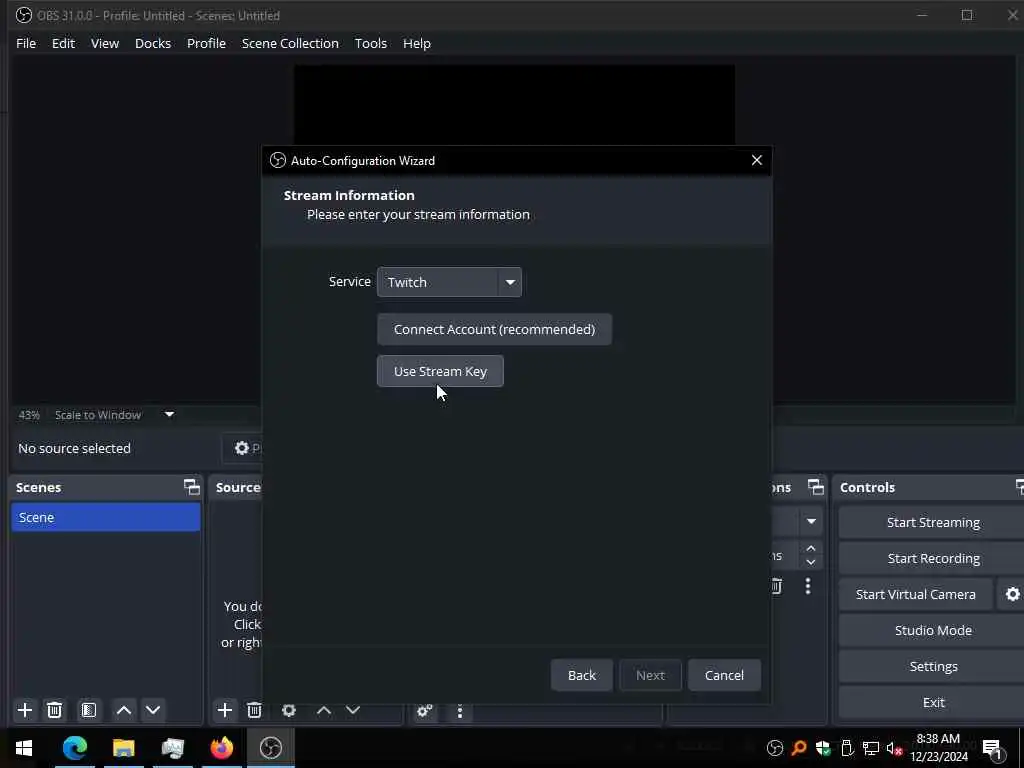The image size is (1024, 768).
Task: Open advanced audio properties gears icon
Action: pos(424,711)
